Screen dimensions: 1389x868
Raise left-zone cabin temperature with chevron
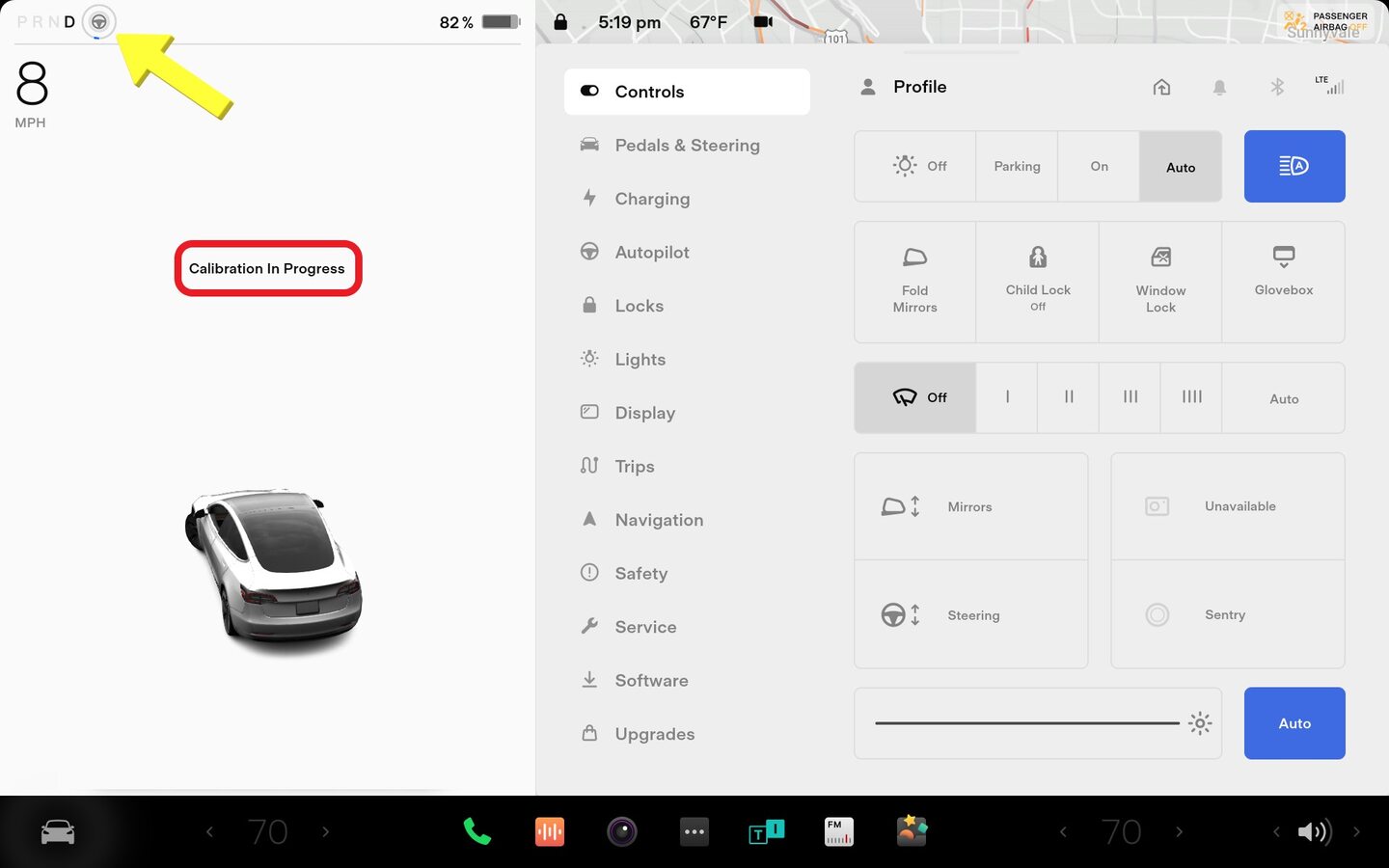pos(326,831)
